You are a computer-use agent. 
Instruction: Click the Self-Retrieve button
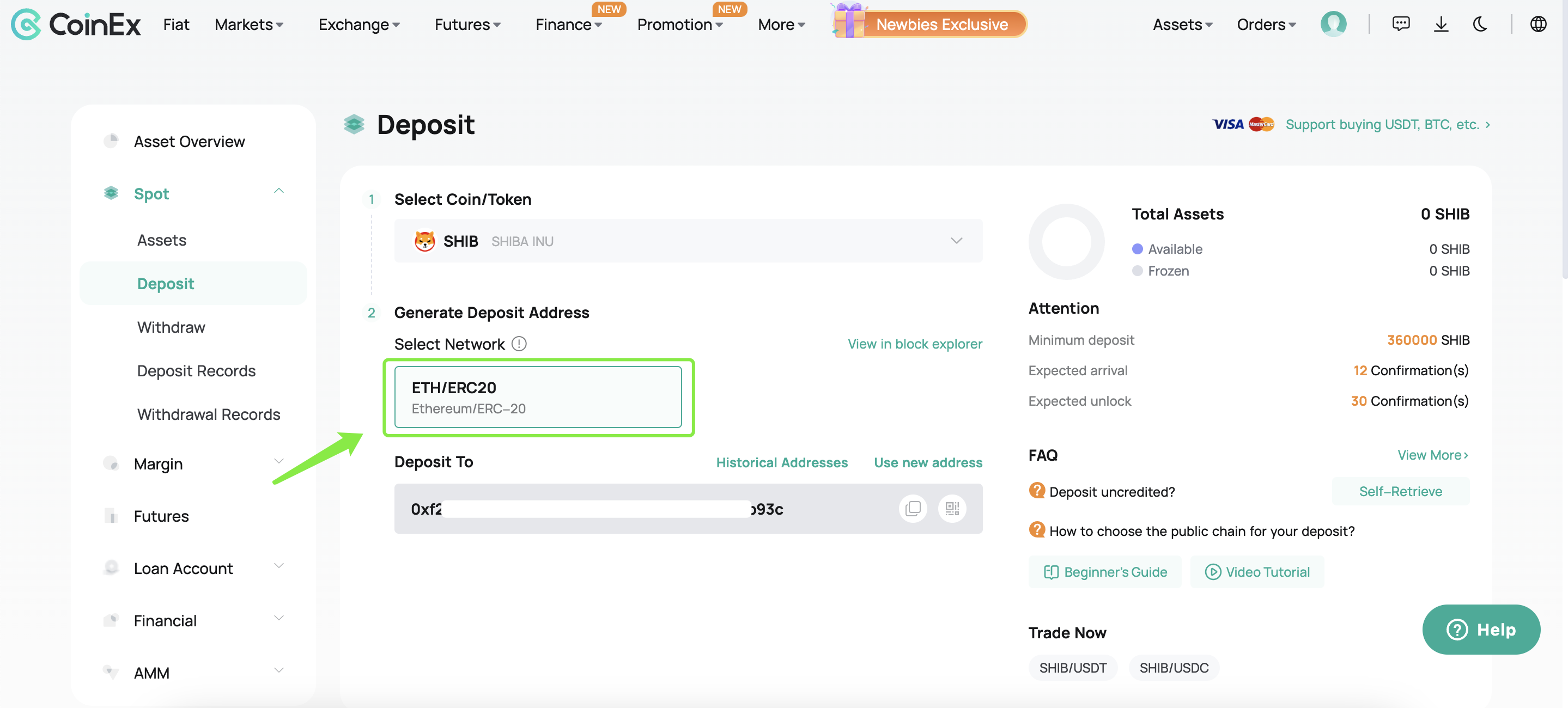pos(1400,491)
